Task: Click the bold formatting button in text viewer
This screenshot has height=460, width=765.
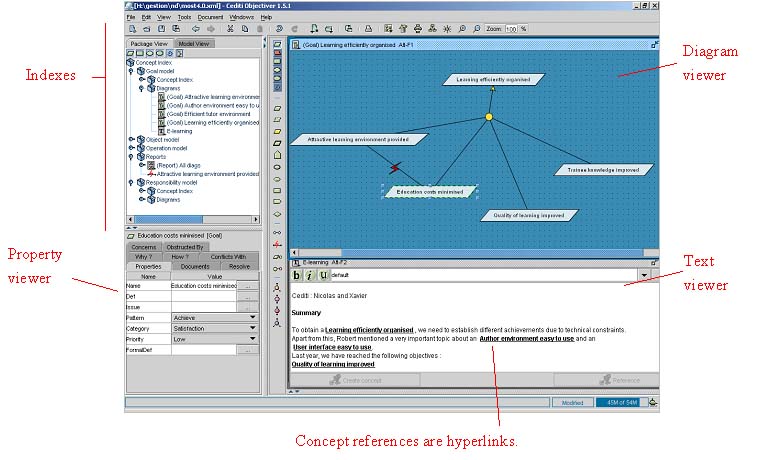Action: 297,275
